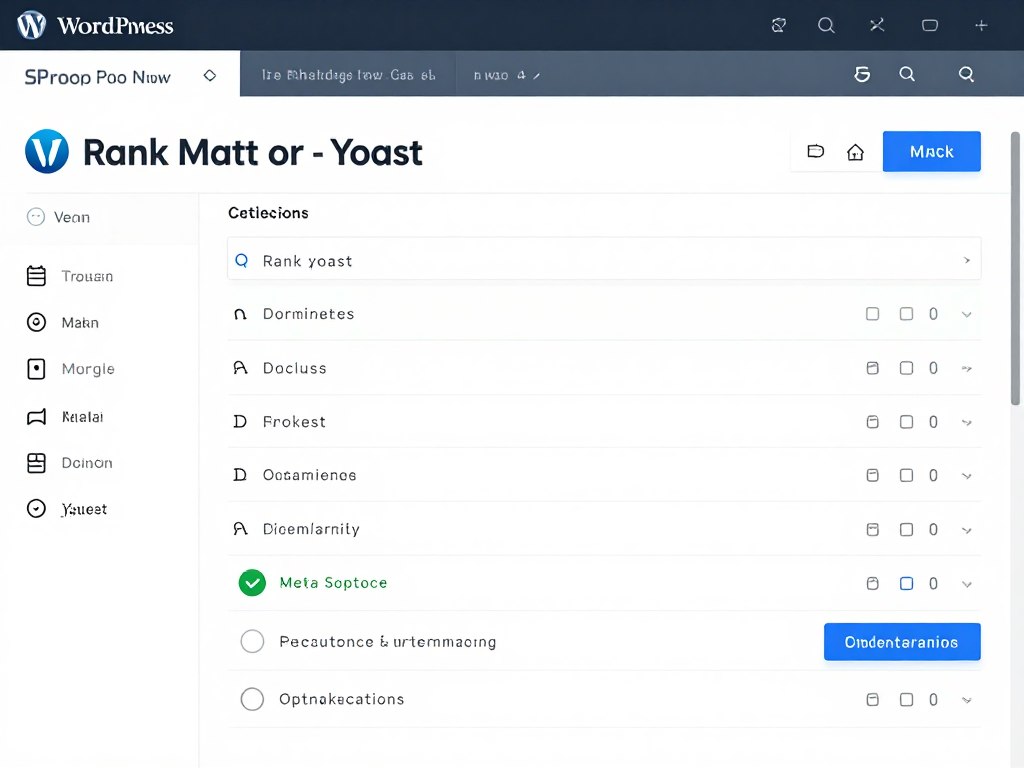Click the icon left of Dicemlarnity
1024x768 pixels.
click(240, 528)
